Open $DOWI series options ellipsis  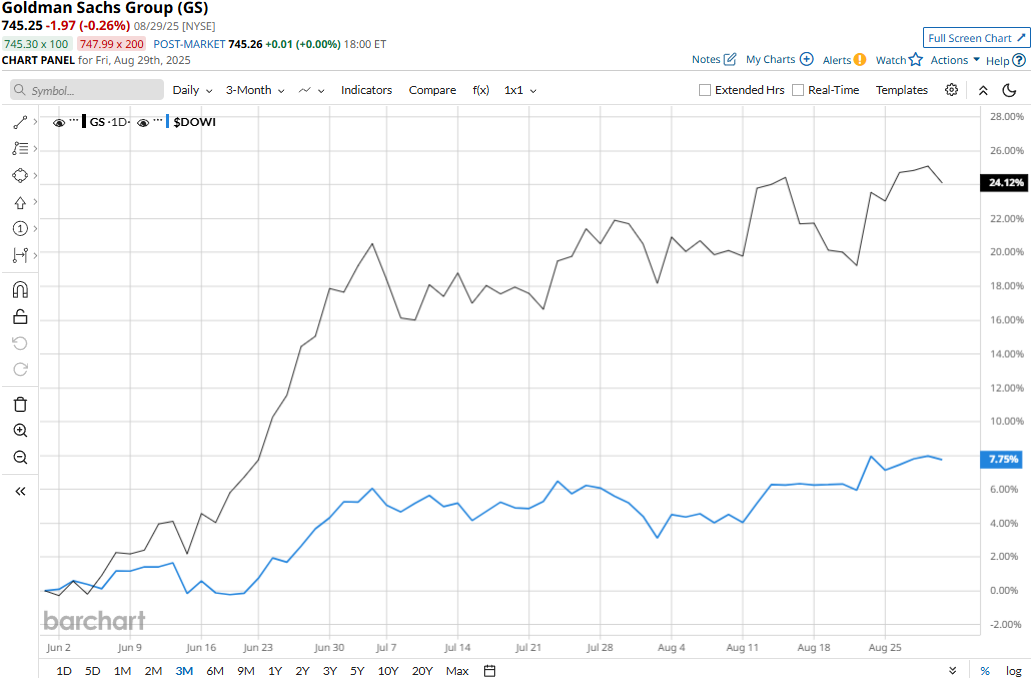[158, 120]
